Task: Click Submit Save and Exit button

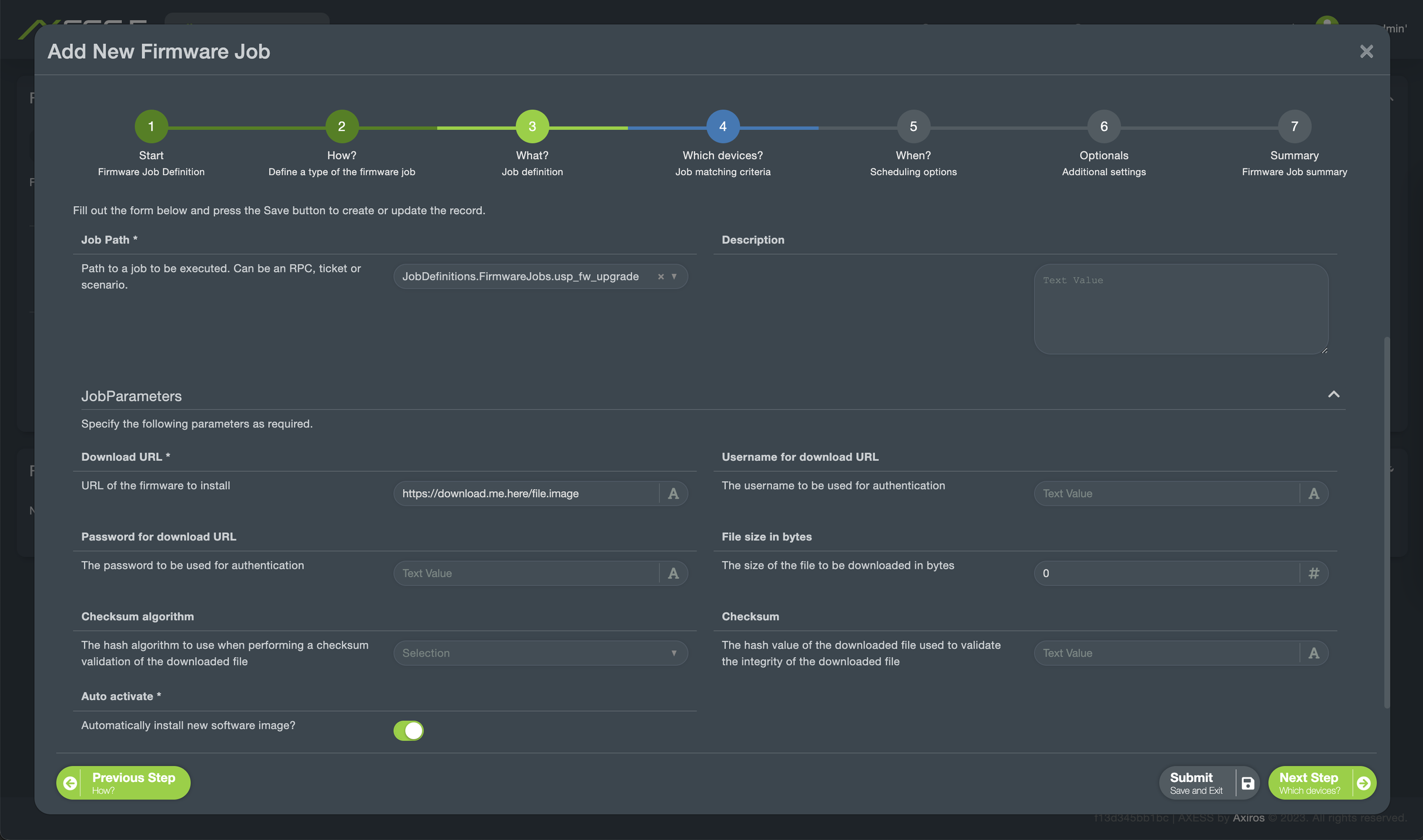Action: point(1196,783)
